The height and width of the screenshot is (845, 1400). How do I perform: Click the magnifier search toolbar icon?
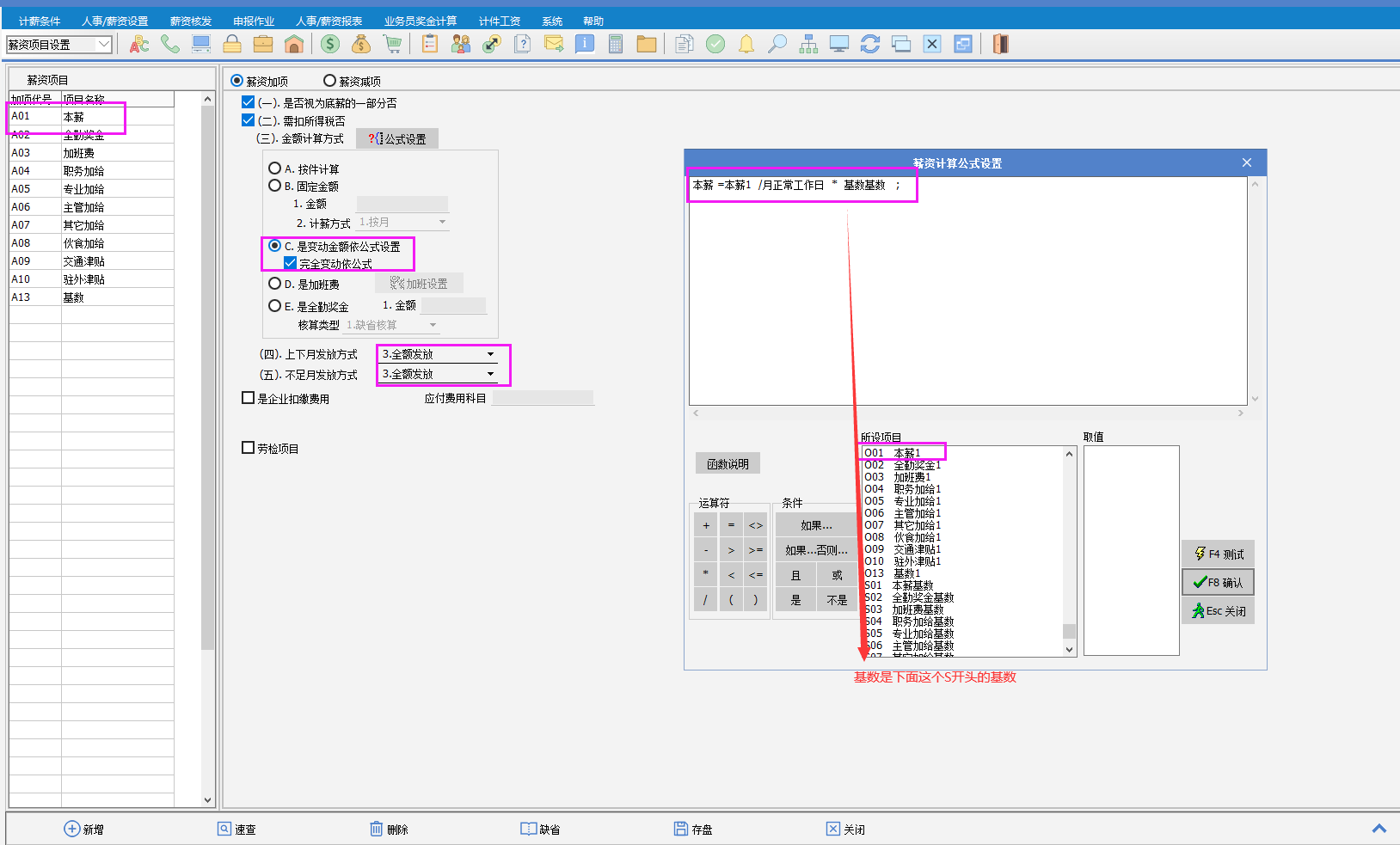777,44
